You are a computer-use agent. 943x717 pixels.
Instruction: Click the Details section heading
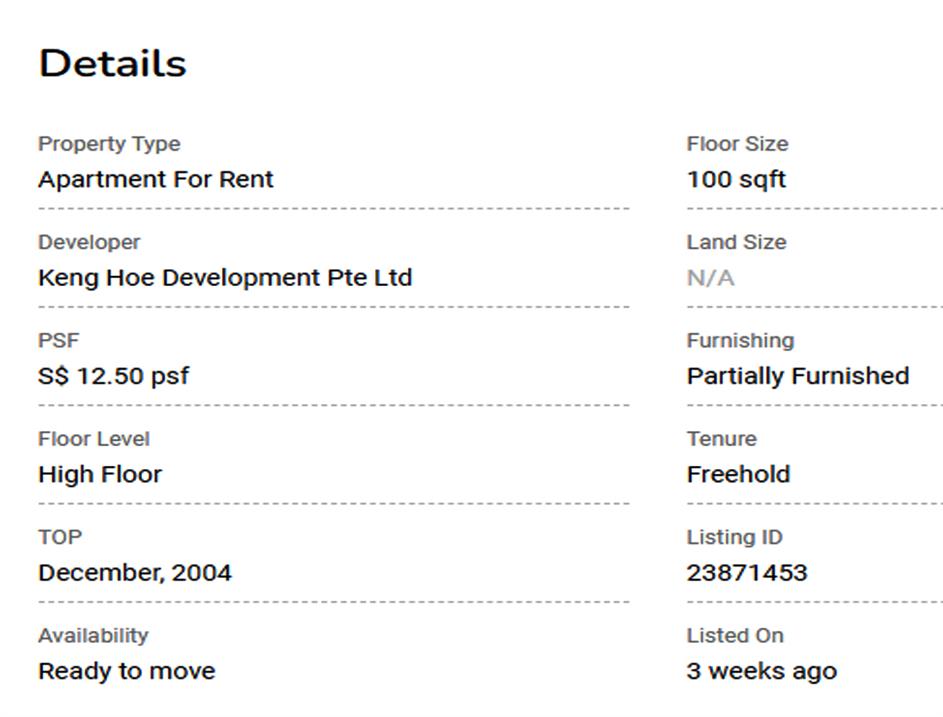112,64
